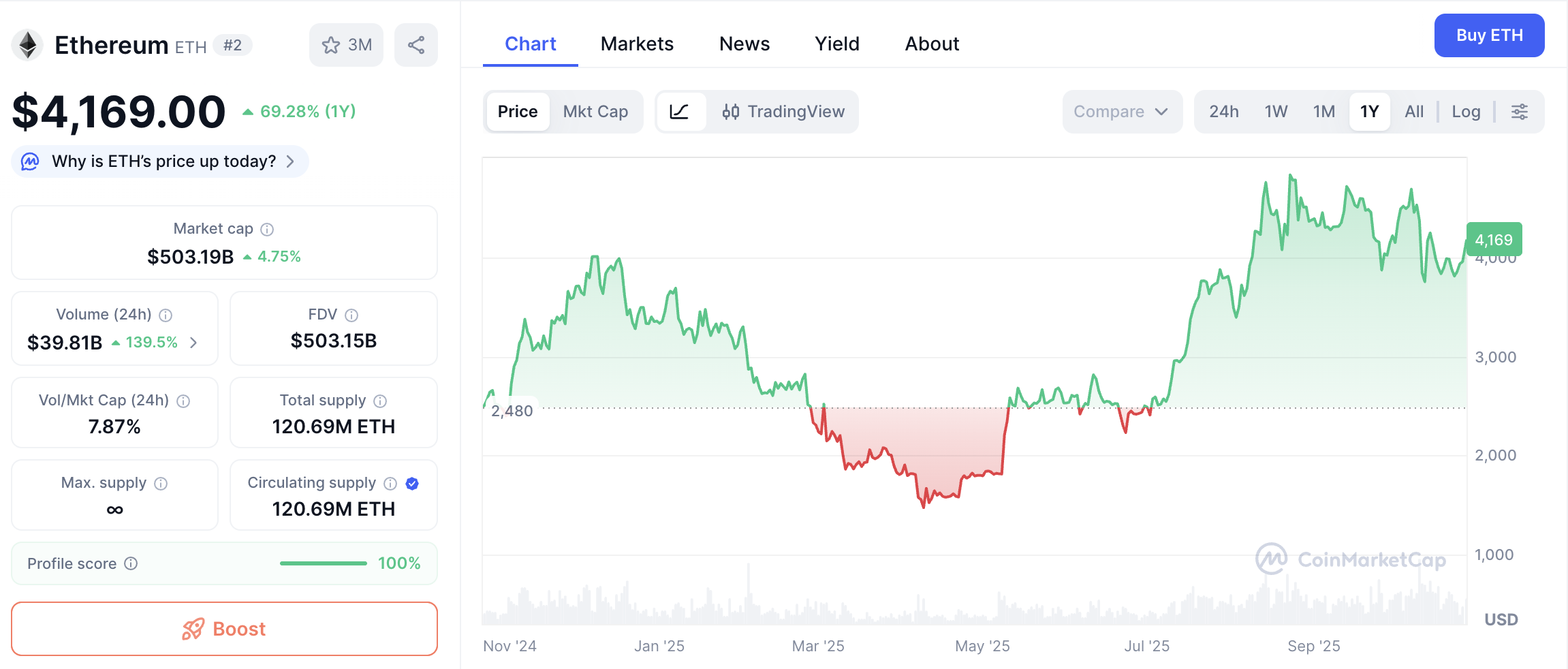Switch to the Markets tab
1568x669 pixels.
[x=637, y=44]
